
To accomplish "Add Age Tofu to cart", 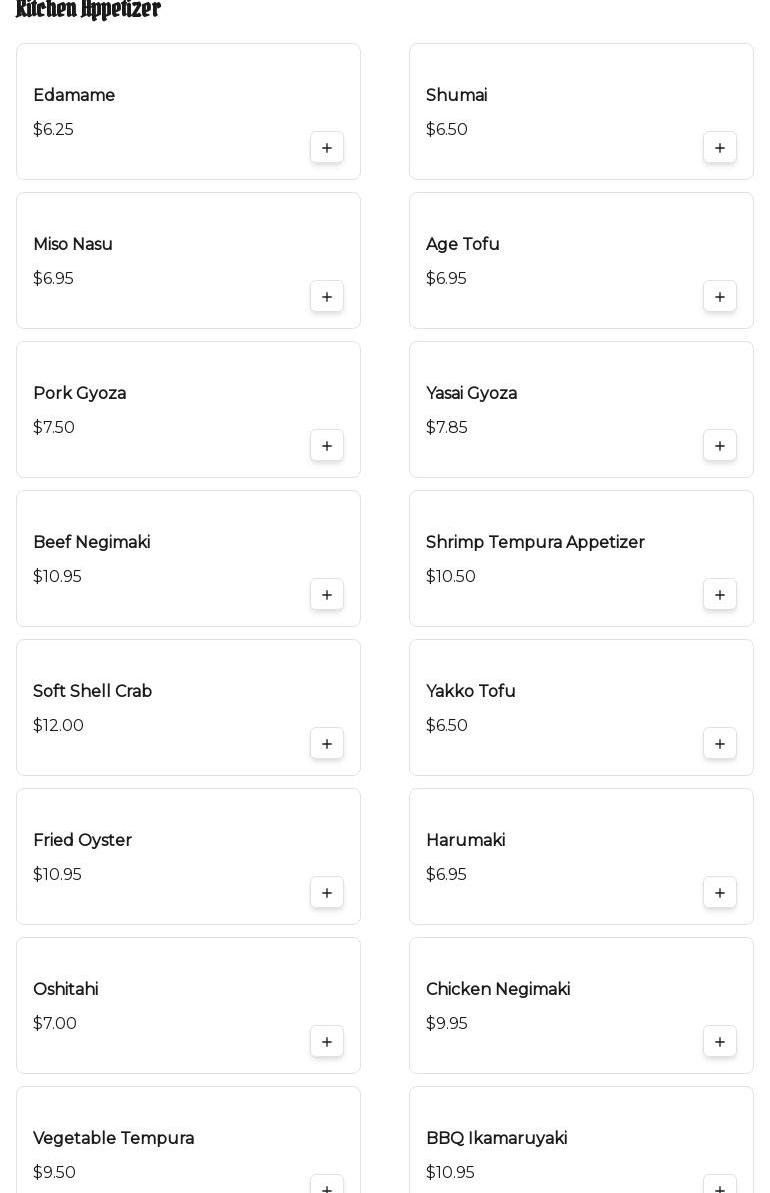I will point(720,297).
